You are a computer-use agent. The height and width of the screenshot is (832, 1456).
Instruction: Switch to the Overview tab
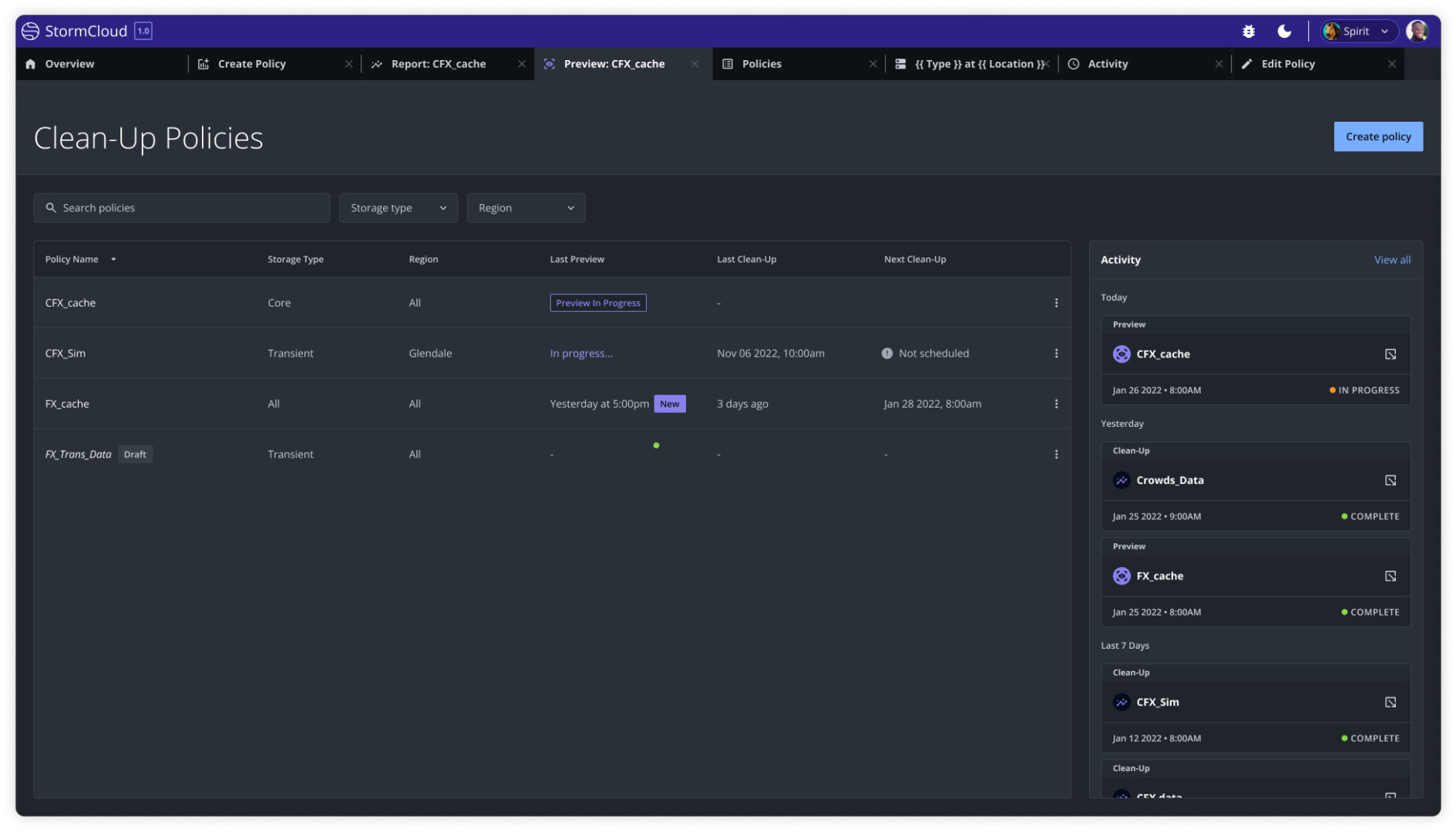click(69, 64)
